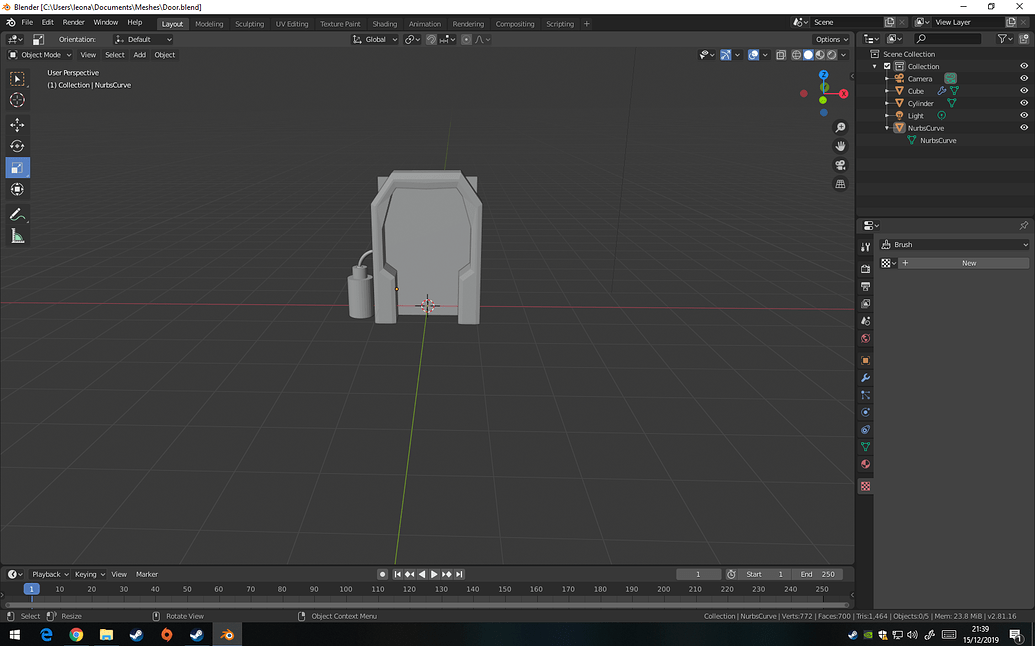Switch to the Sculpting workspace tab
Image resolution: width=1035 pixels, height=646 pixels.
[x=250, y=24]
